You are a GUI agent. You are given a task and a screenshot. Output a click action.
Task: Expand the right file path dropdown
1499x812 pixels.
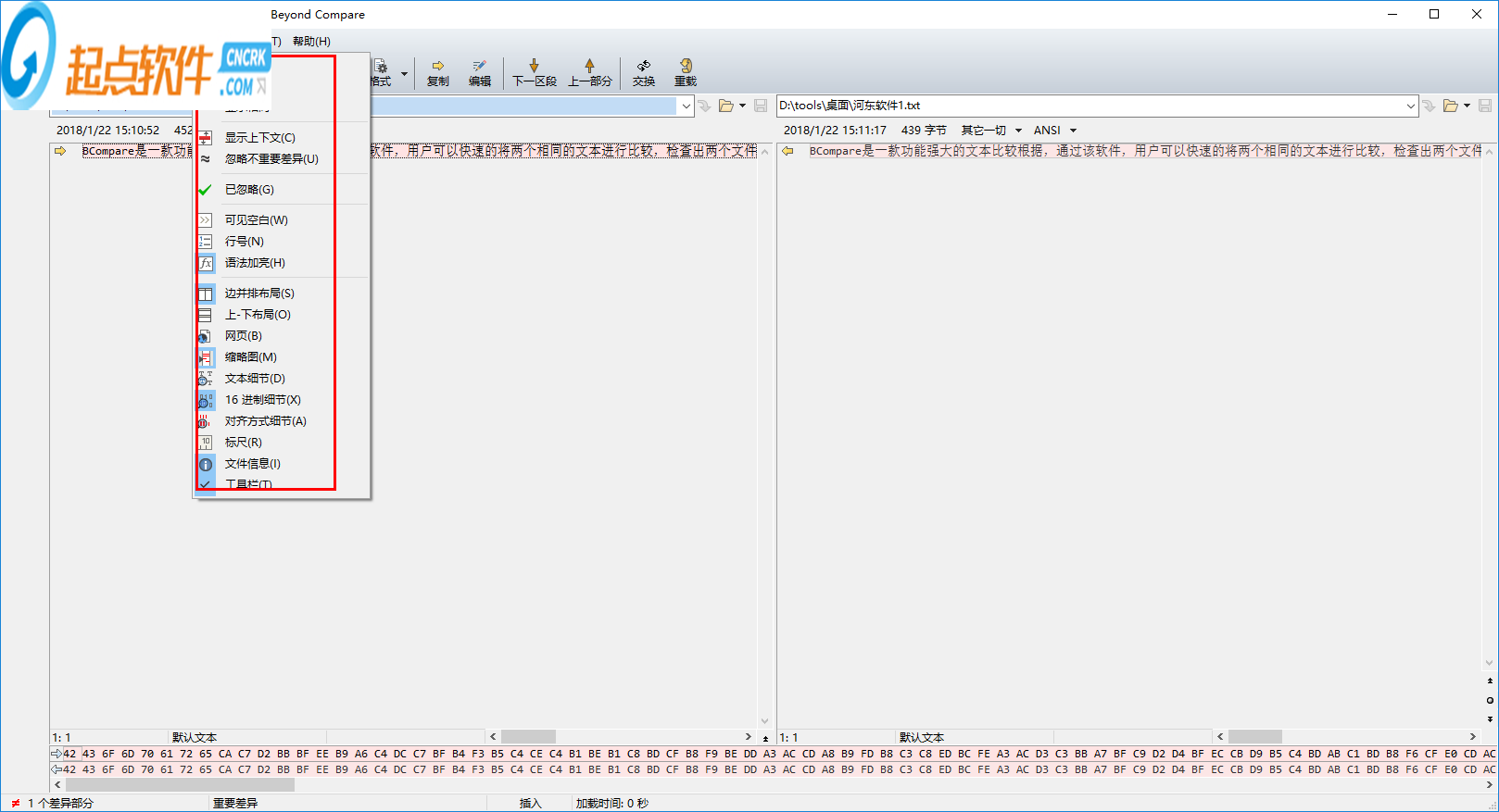1410,106
